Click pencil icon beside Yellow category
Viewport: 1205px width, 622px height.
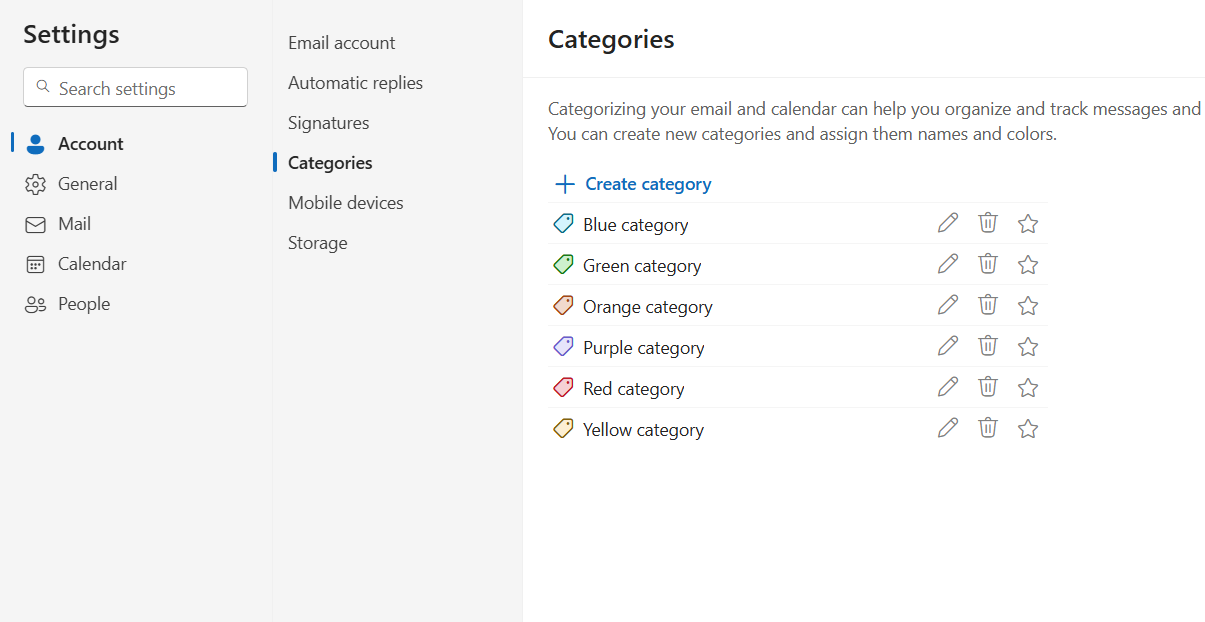(x=948, y=428)
